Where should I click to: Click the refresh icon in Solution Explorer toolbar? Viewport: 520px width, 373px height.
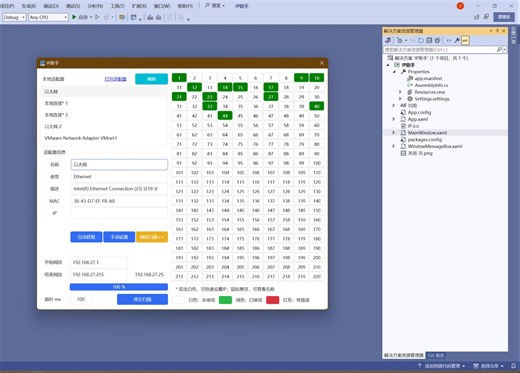click(x=421, y=40)
